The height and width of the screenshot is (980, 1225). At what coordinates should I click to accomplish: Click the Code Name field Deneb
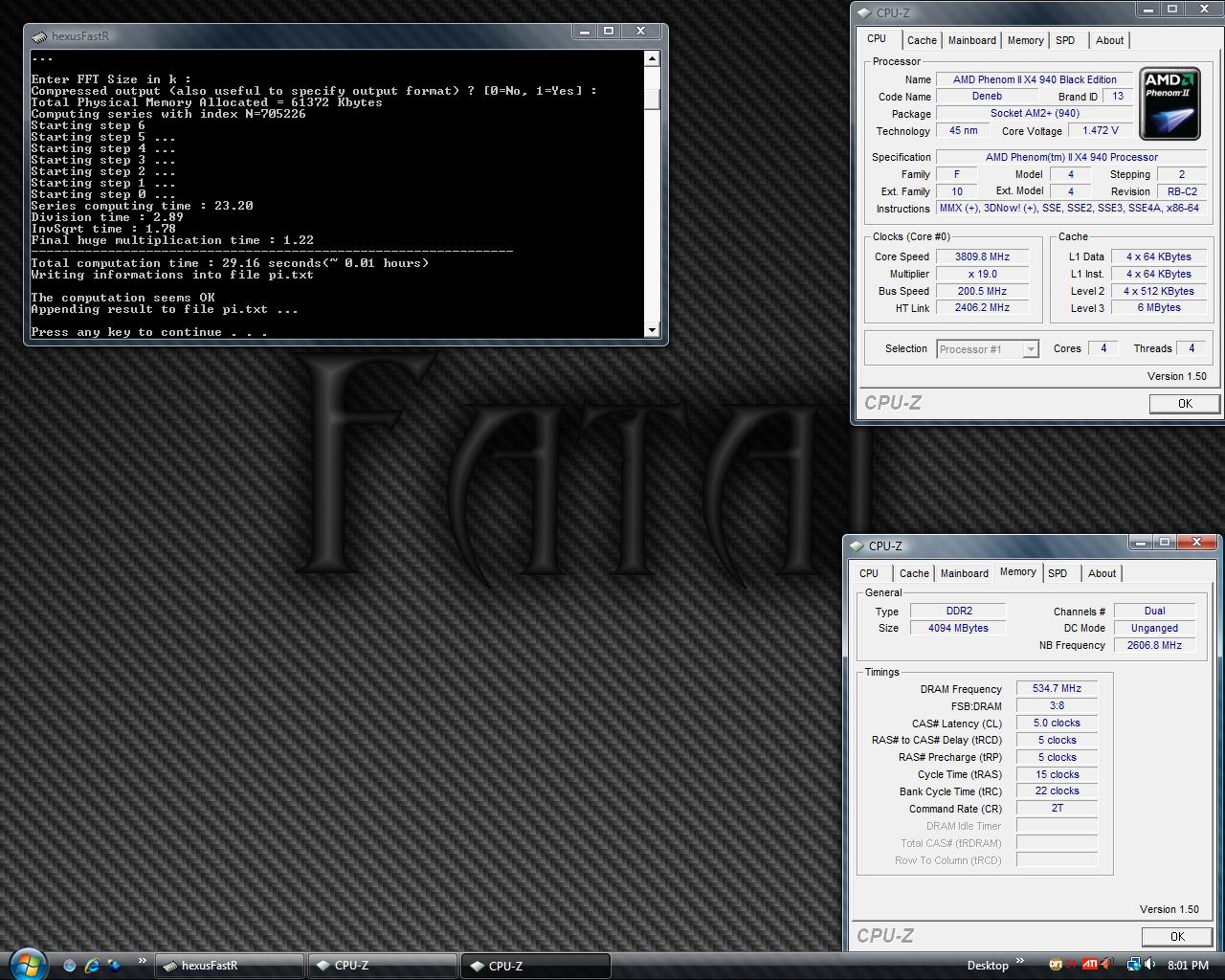pyautogui.click(x=987, y=97)
